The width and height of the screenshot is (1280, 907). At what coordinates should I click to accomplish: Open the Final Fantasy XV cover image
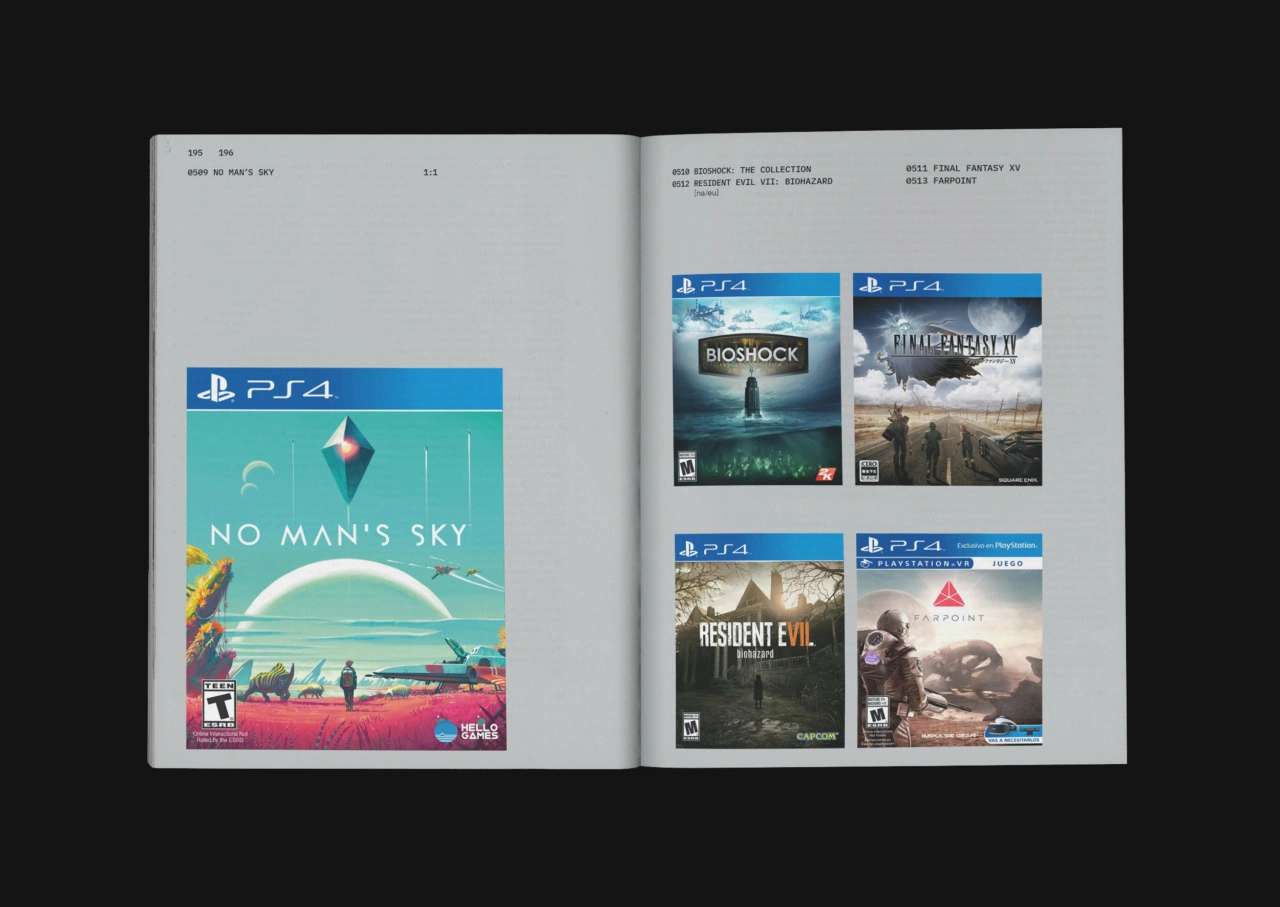click(948, 380)
